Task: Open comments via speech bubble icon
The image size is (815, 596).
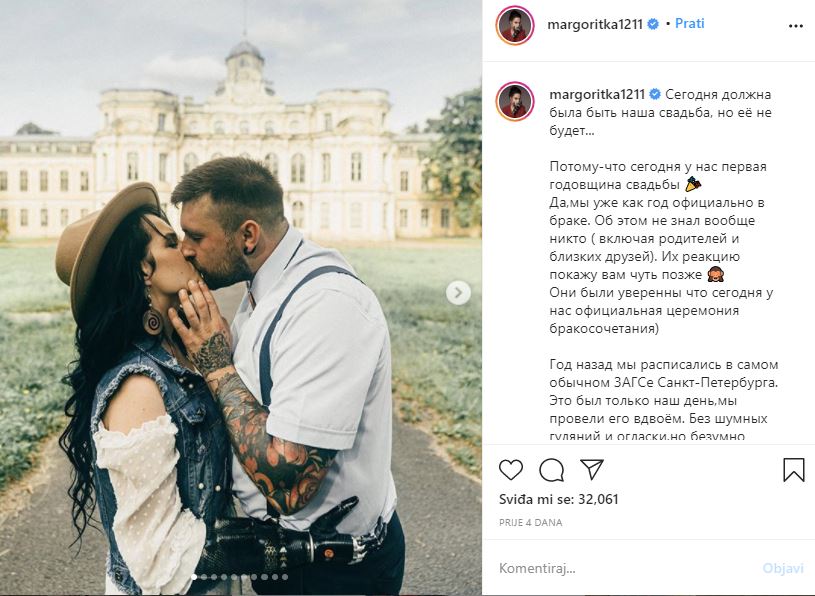Action: (x=551, y=470)
